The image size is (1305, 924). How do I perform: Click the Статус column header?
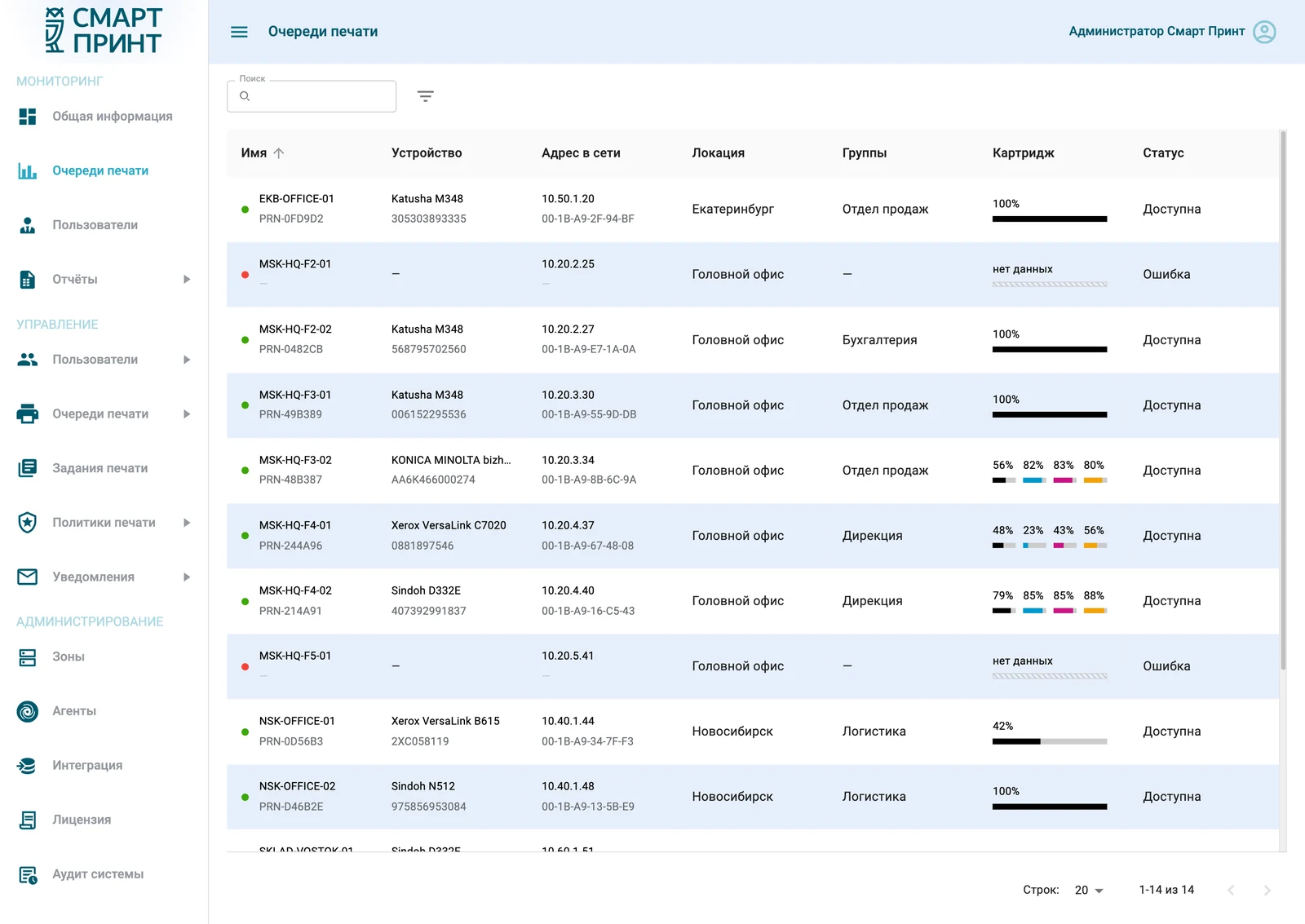coord(1163,153)
